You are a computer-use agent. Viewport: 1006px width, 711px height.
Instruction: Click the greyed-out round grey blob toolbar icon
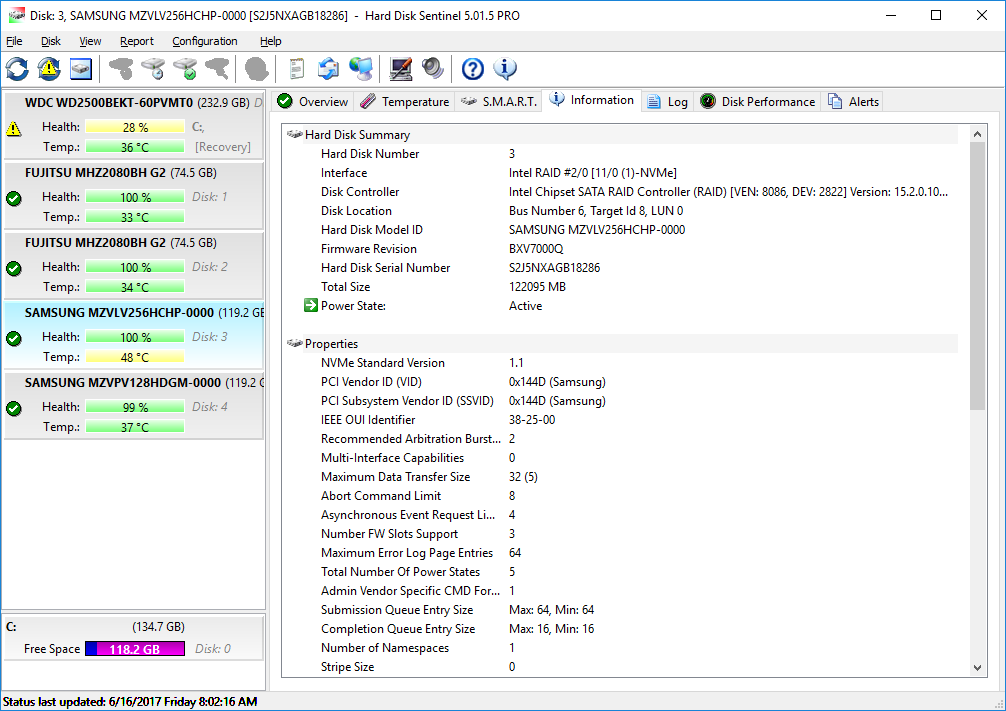click(257, 69)
